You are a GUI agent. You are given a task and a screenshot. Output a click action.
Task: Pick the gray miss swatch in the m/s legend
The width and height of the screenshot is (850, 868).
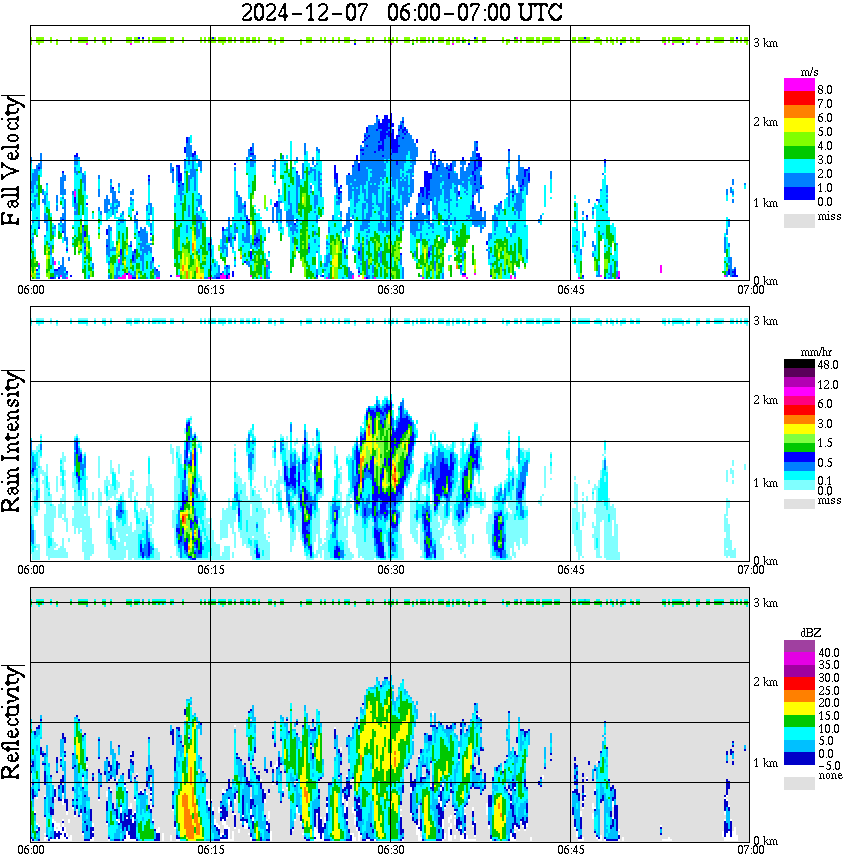[x=799, y=221]
